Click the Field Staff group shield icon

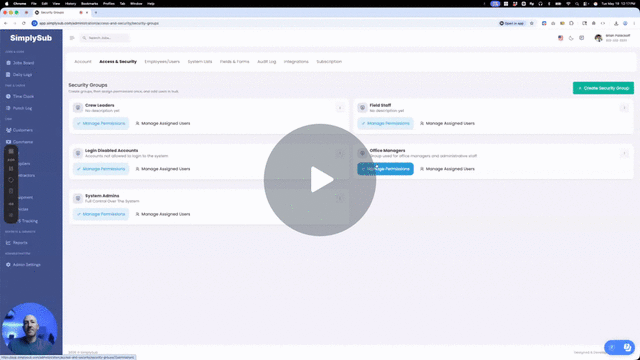coord(362,108)
